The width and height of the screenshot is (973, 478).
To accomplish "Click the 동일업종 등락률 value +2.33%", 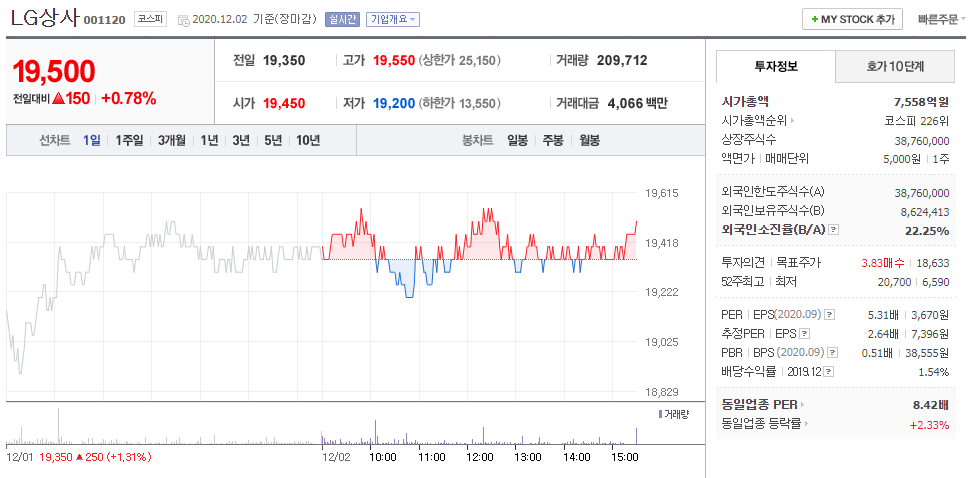I will pos(930,425).
